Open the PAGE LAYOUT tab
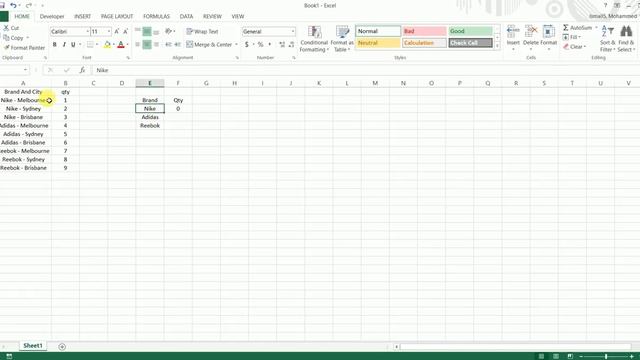Screen dimensions: 640x360 tap(117, 16)
